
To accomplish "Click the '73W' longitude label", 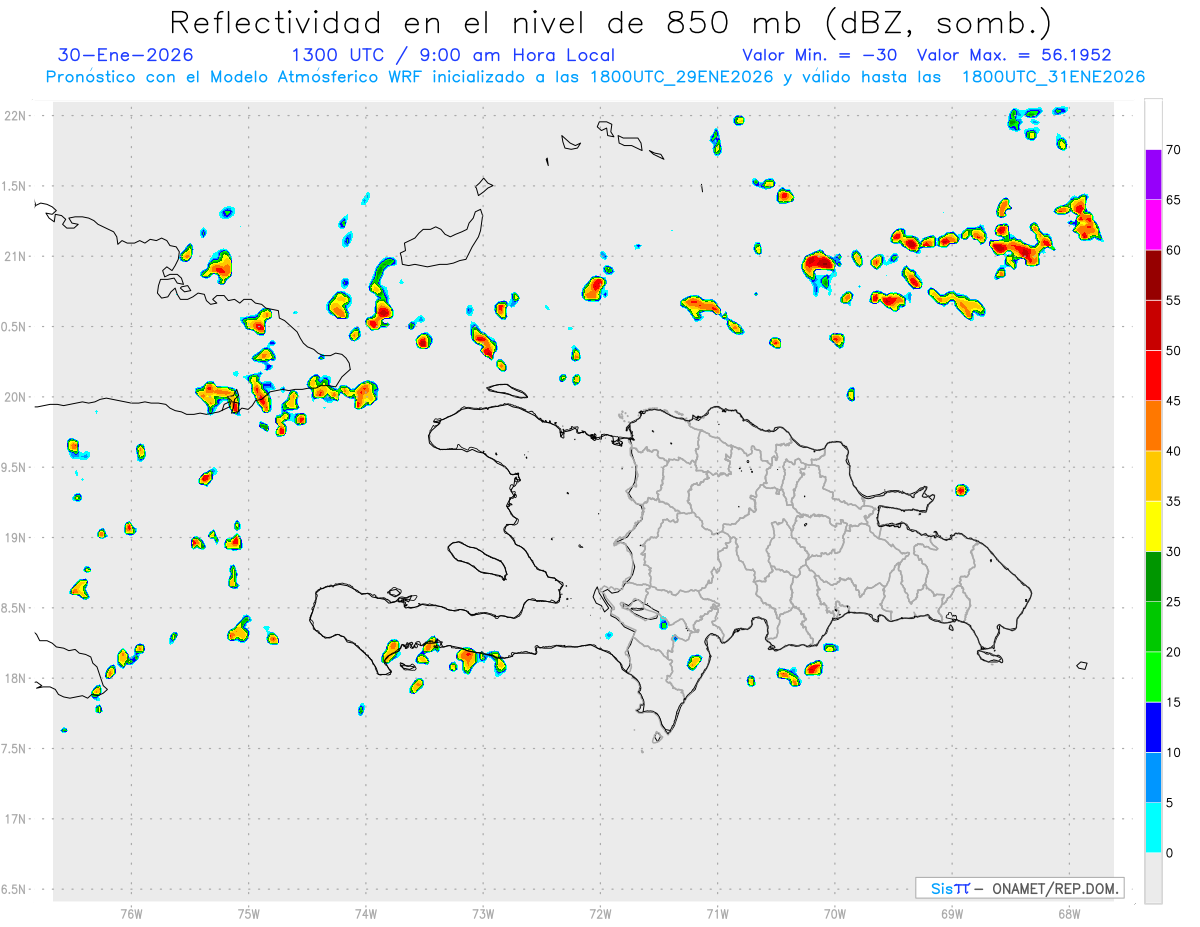I will (483, 913).
